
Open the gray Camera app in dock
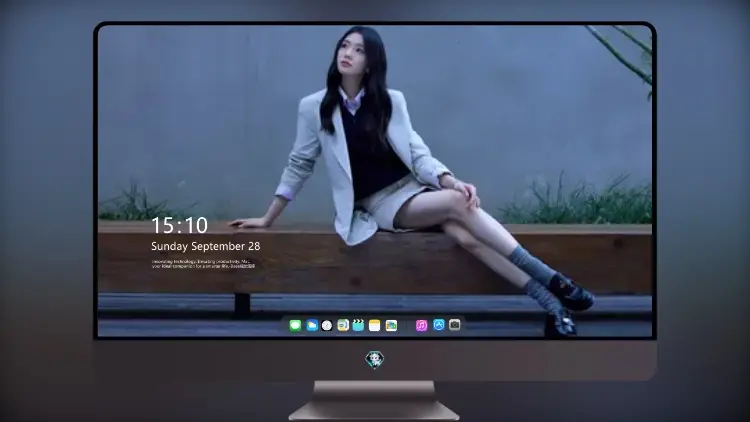pos(455,325)
